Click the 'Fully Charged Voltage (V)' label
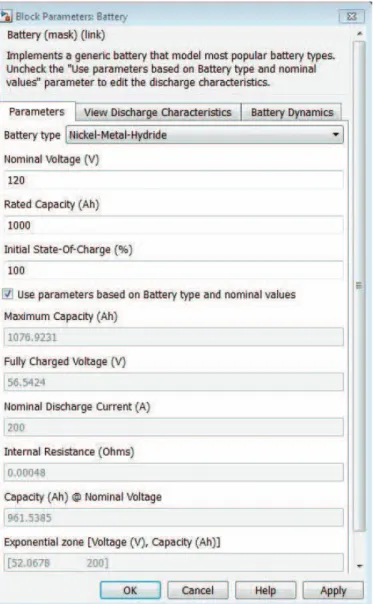Screen dimensions: 373x604 click(65, 361)
